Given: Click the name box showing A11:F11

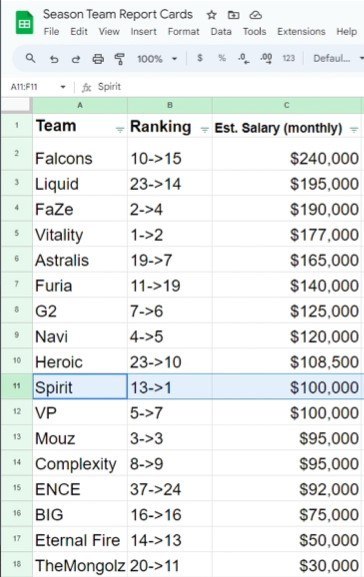Looking at the screenshot, I should point(38,87).
